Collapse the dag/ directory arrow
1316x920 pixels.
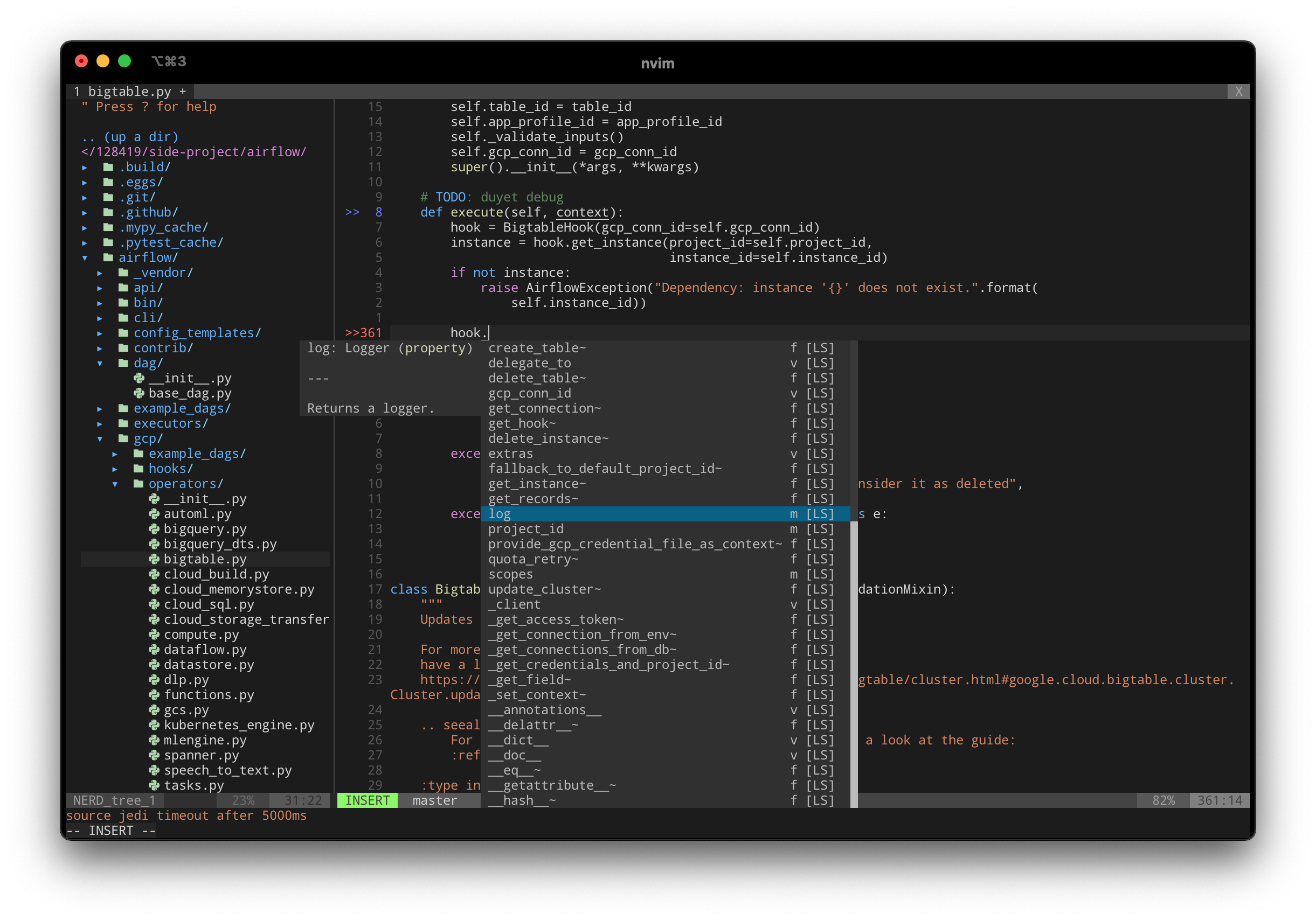click(x=100, y=363)
